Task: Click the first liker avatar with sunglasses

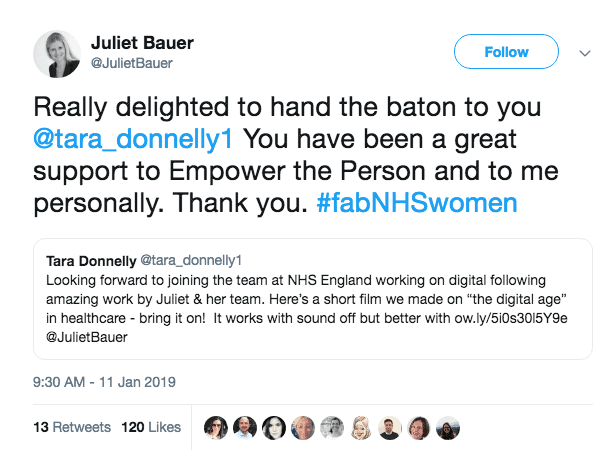Action: click(215, 427)
